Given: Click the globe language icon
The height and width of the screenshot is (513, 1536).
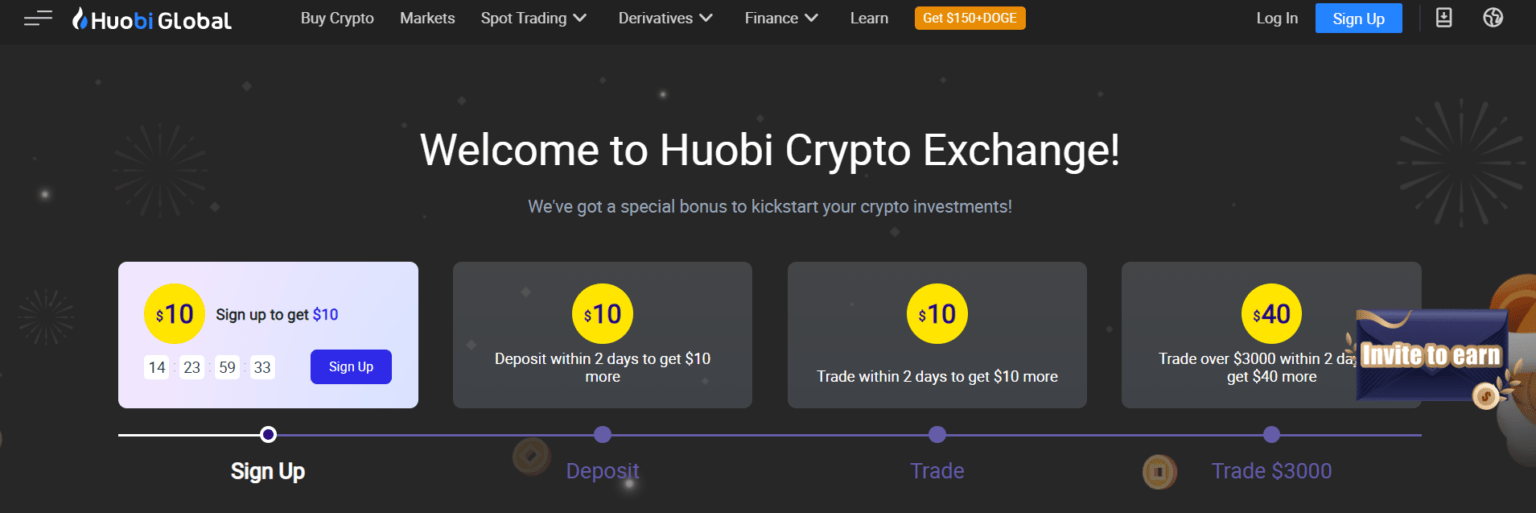Looking at the screenshot, I should coord(1493,18).
